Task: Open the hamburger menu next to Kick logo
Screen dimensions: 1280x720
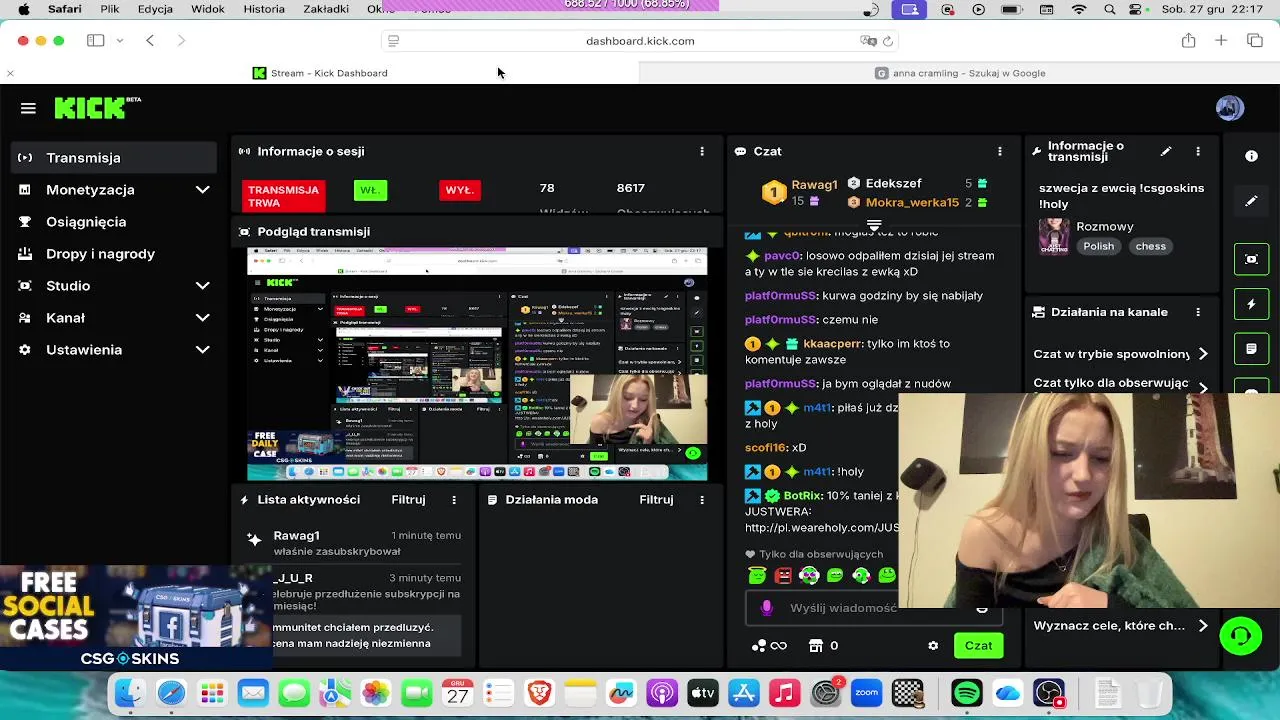Action: [x=28, y=108]
